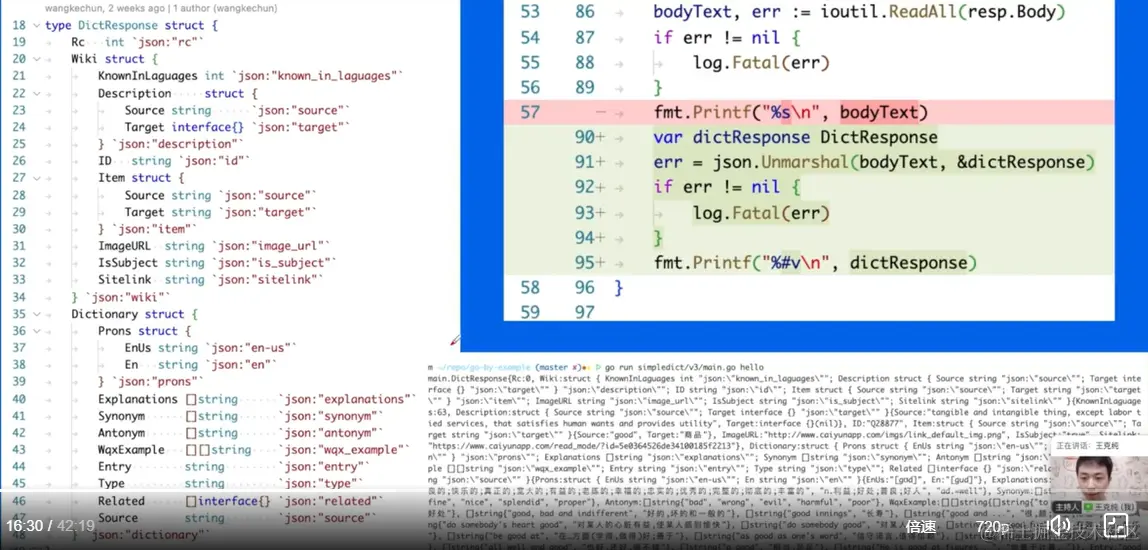The image size is (1148, 550).
Task: Click the EnUs field on line 37
Action: 138,348
